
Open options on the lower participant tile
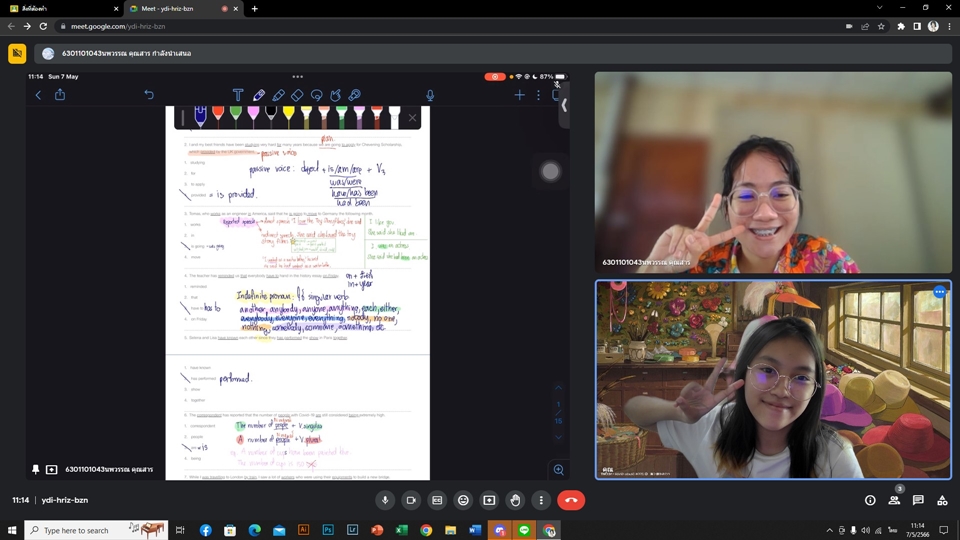click(940, 292)
